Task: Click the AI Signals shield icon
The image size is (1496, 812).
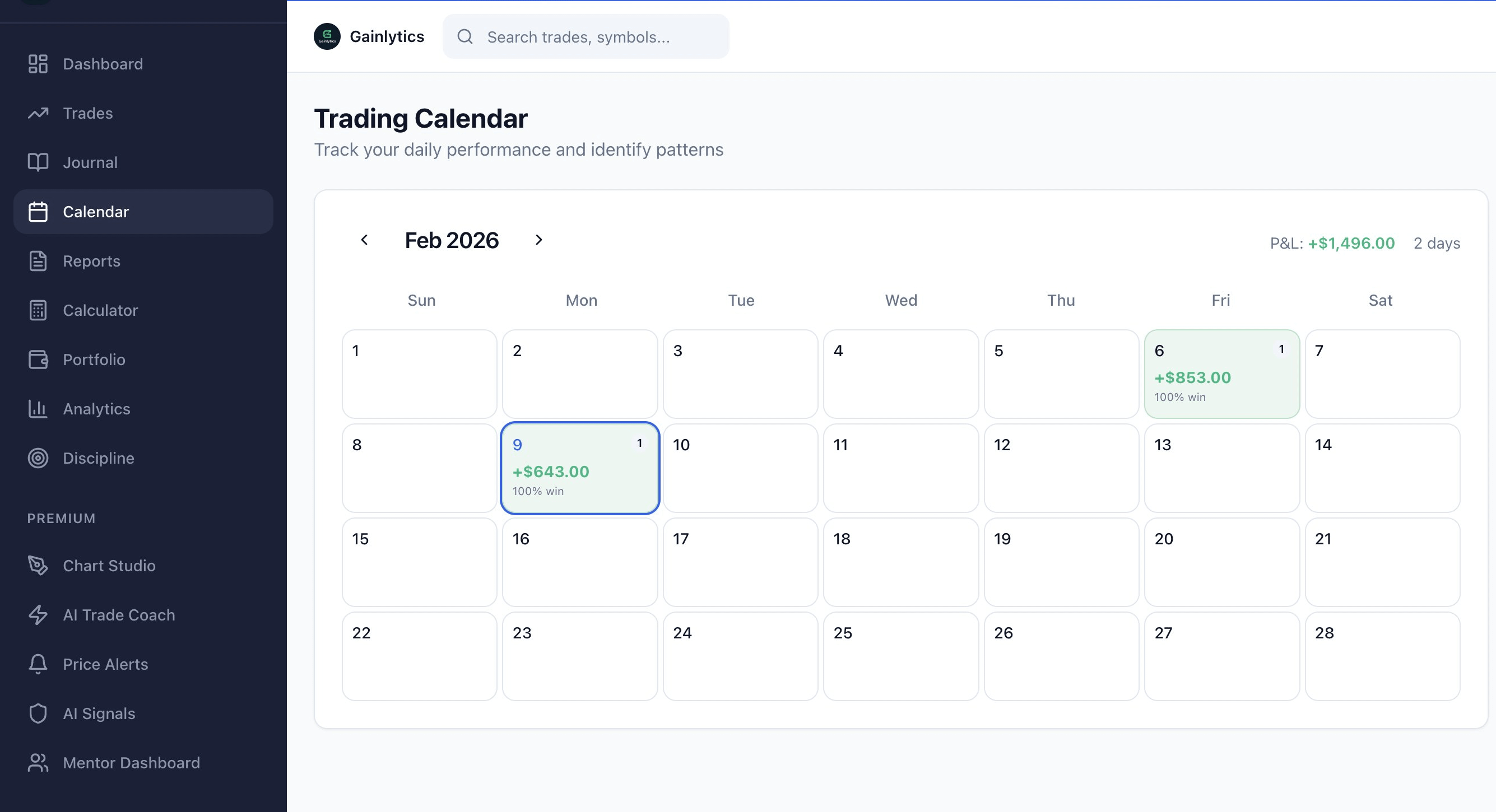Action: click(x=38, y=713)
